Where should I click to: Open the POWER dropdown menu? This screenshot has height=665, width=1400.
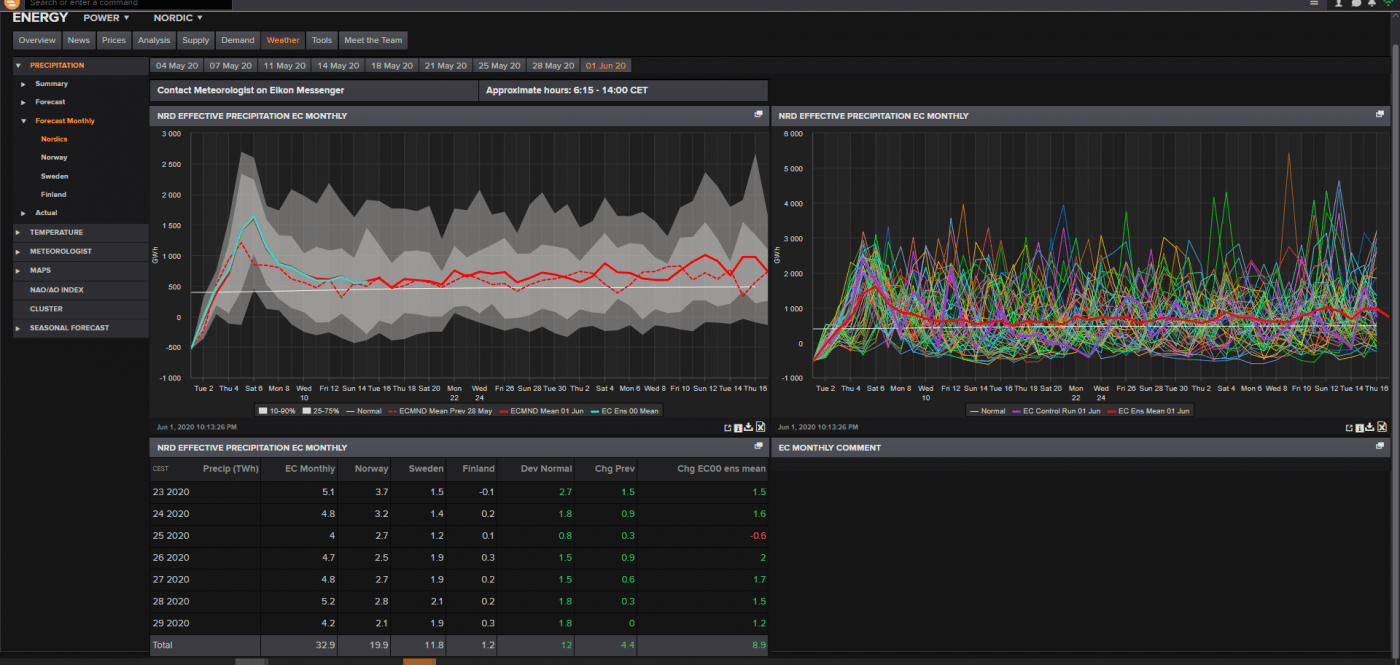(107, 18)
